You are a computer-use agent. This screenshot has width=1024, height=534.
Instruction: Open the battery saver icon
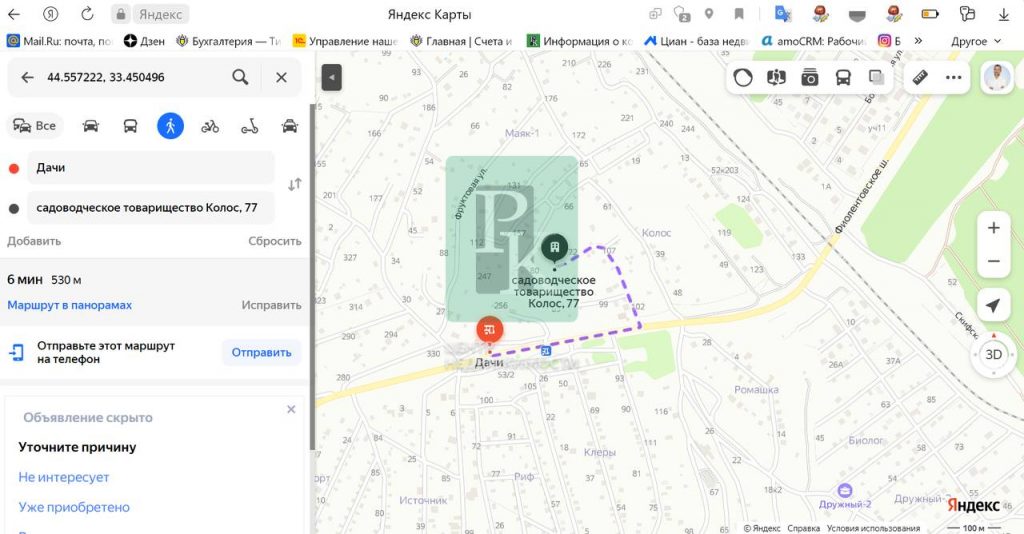[930, 14]
